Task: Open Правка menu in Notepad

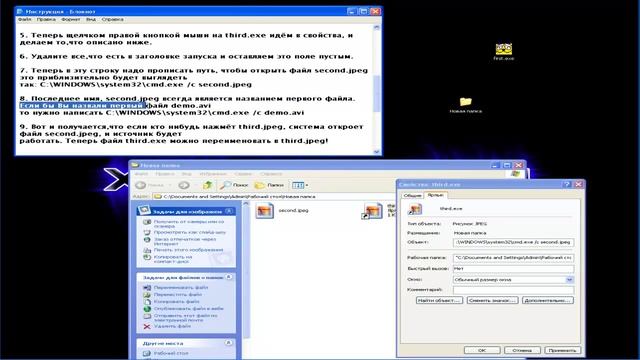Action: click(46, 19)
